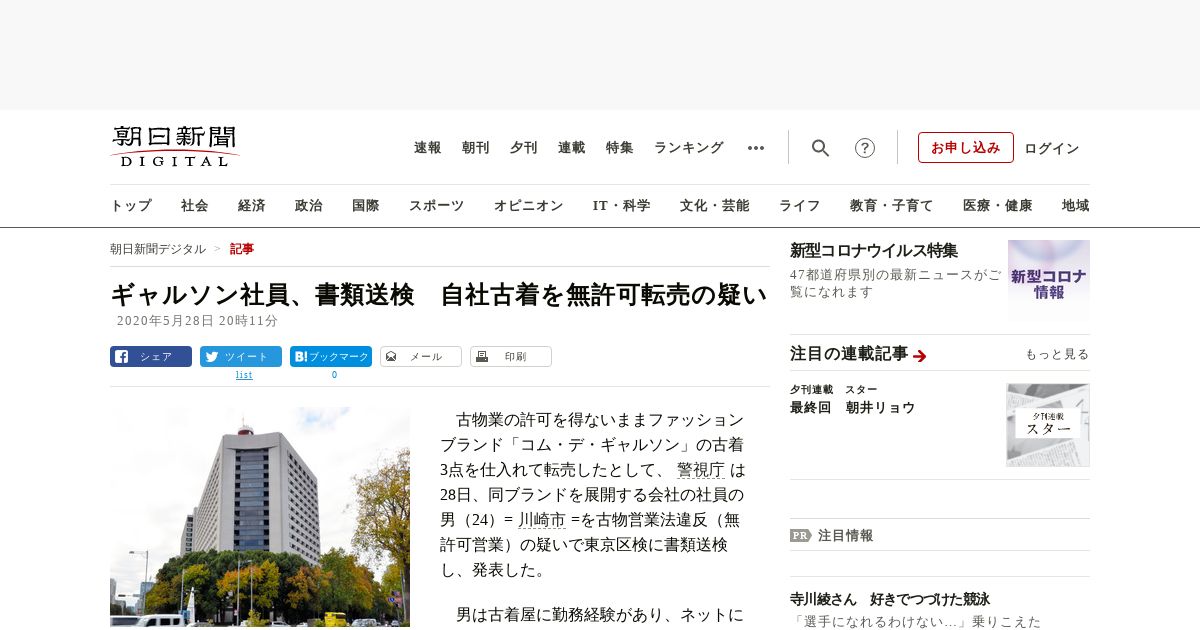Click the 注目の連載記事 heading
This screenshot has height=630, width=1200.
coord(849,354)
